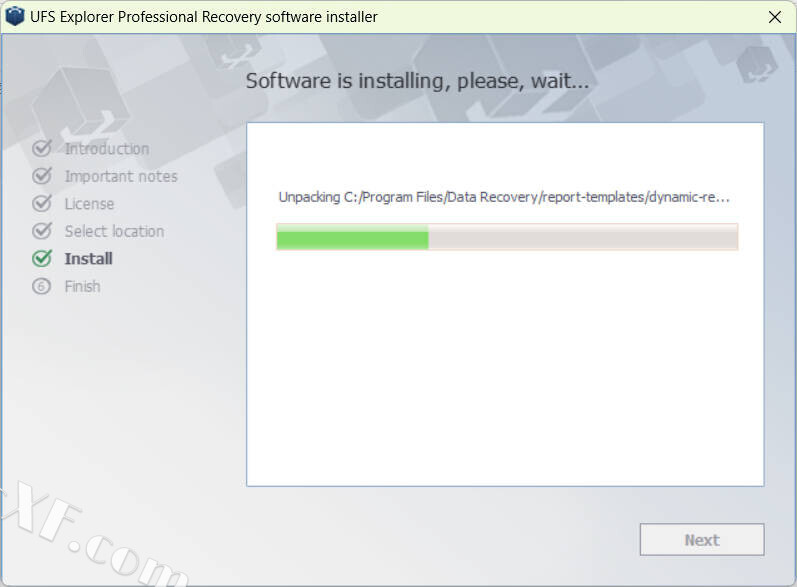Click the Finish step label
The width and height of the screenshot is (797, 587).
pos(82,286)
